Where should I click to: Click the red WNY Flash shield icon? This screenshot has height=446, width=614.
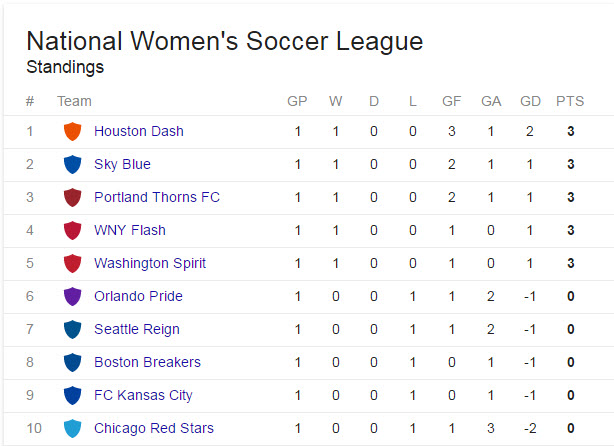coord(72,230)
